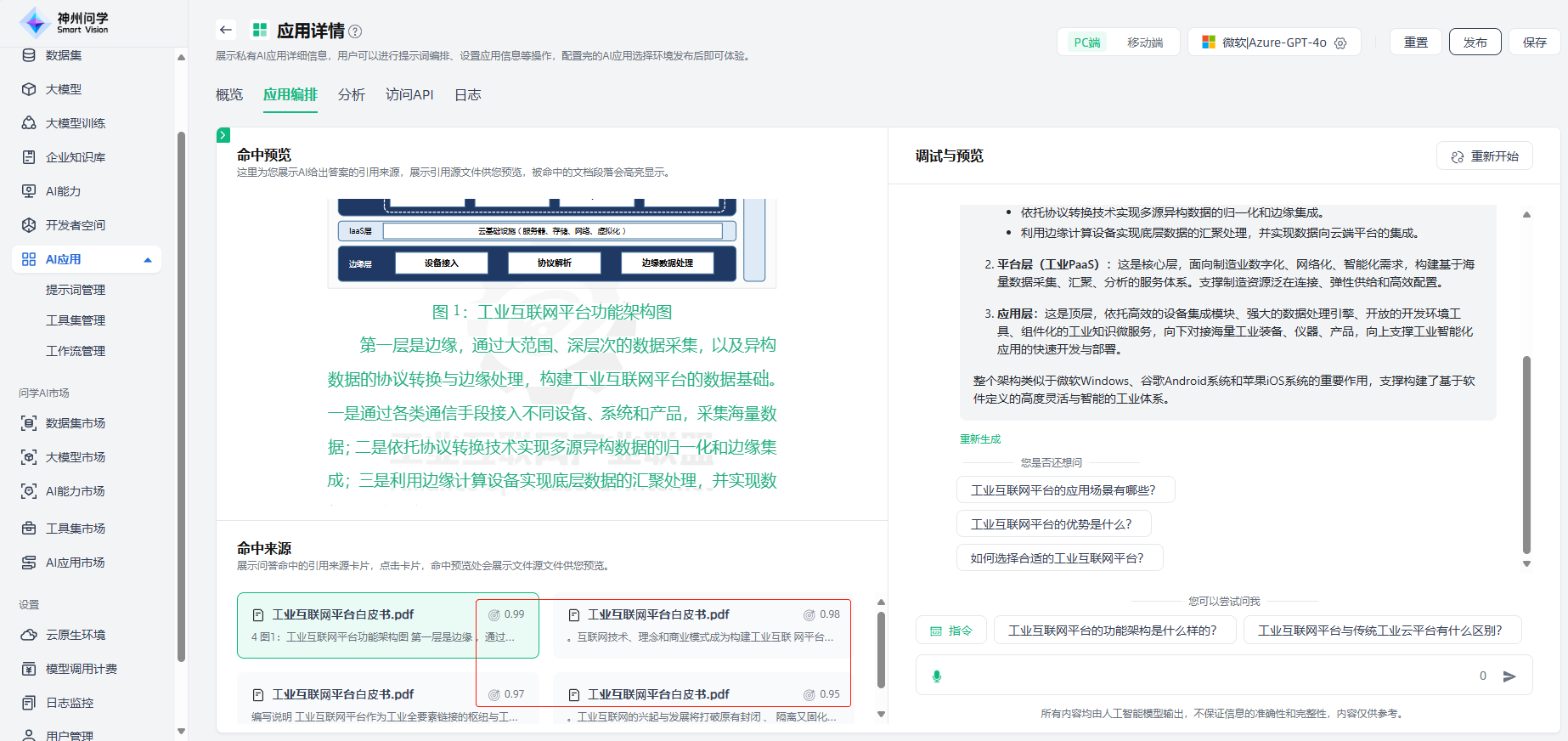1568x741 pixels.
Task: Click the 重新生成 link
Action: [x=980, y=439]
